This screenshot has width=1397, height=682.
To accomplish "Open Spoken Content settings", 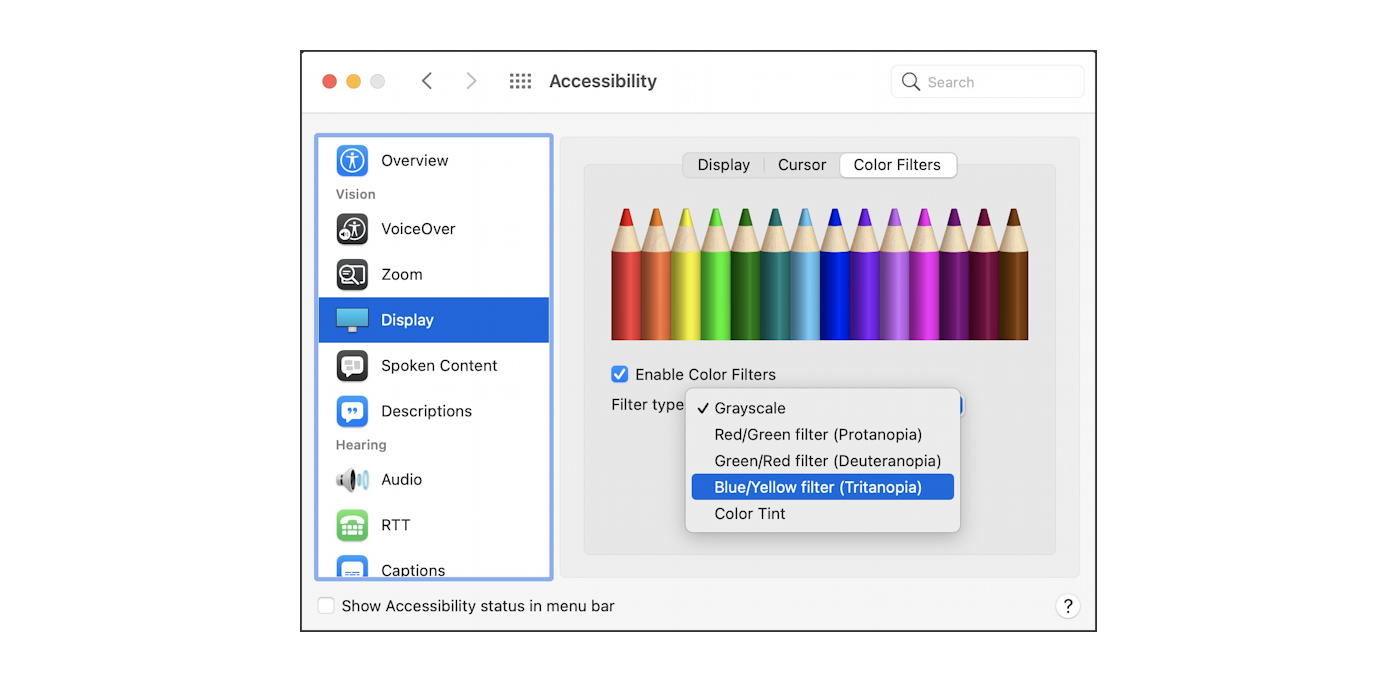I will pyautogui.click(x=351, y=365).
